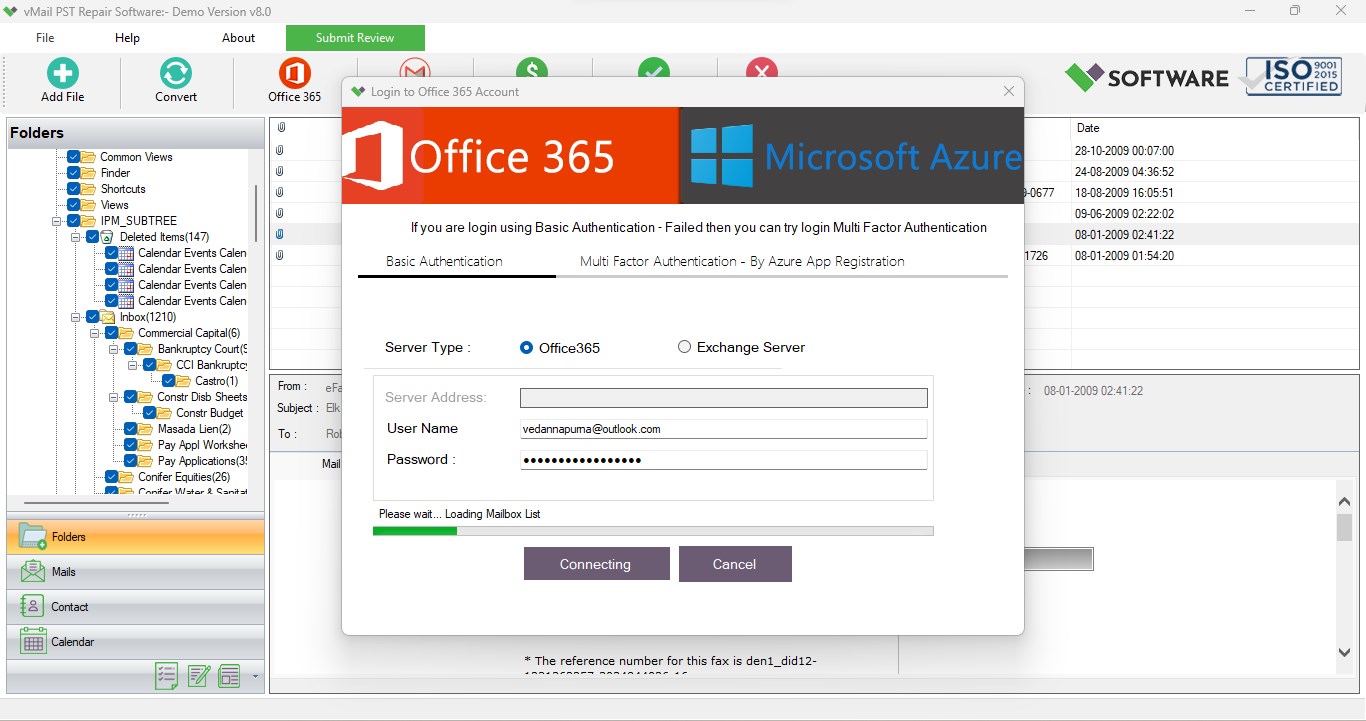Click paperclip icon in the 09-06-2009 row
1366x721 pixels.
tap(280, 213)
